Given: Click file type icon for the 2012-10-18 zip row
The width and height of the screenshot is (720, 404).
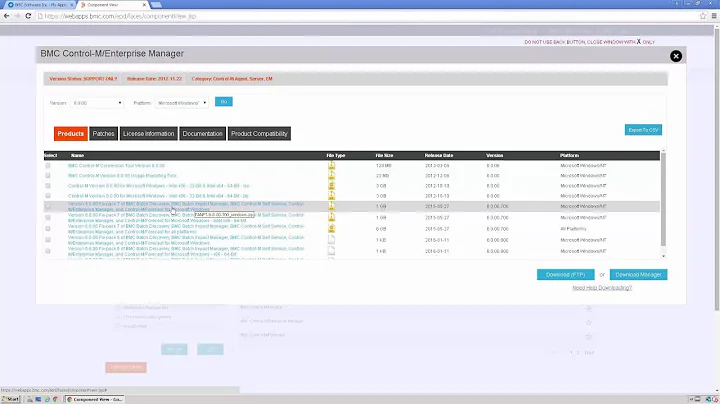Looking at the screenshot, I should tap(332, 196).
